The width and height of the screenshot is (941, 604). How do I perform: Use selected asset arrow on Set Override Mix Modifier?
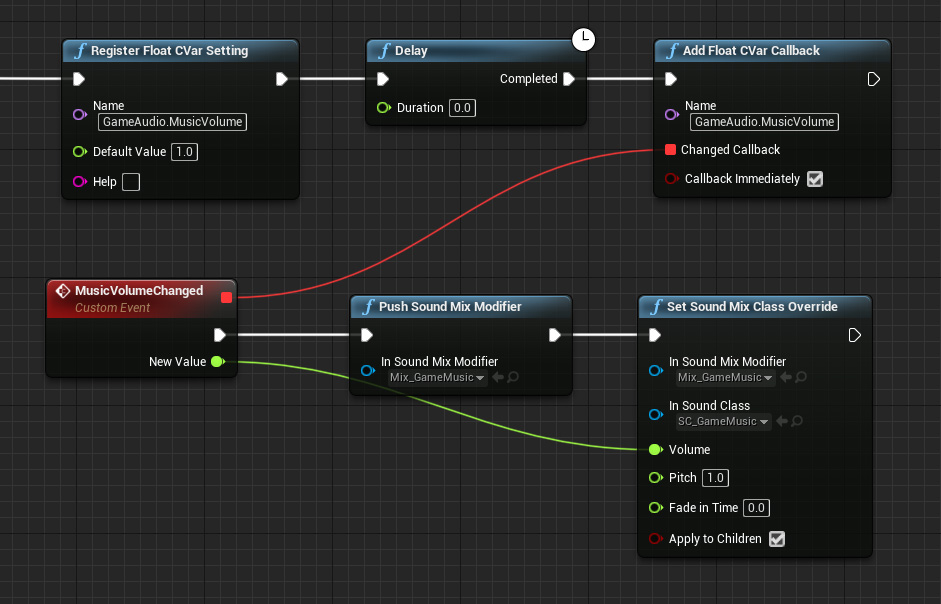[x=786, y=377]
